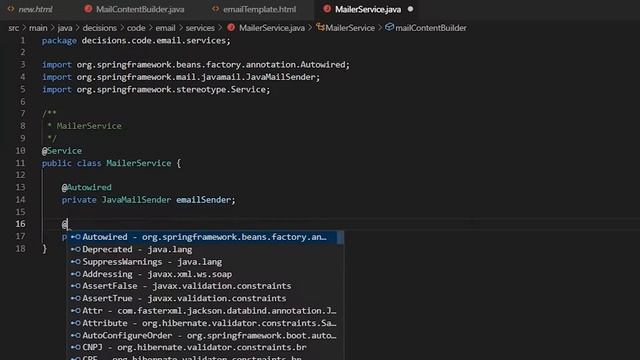
Task: Click the interface icon beside the Attr suggestion
Action: coord(76,311)
